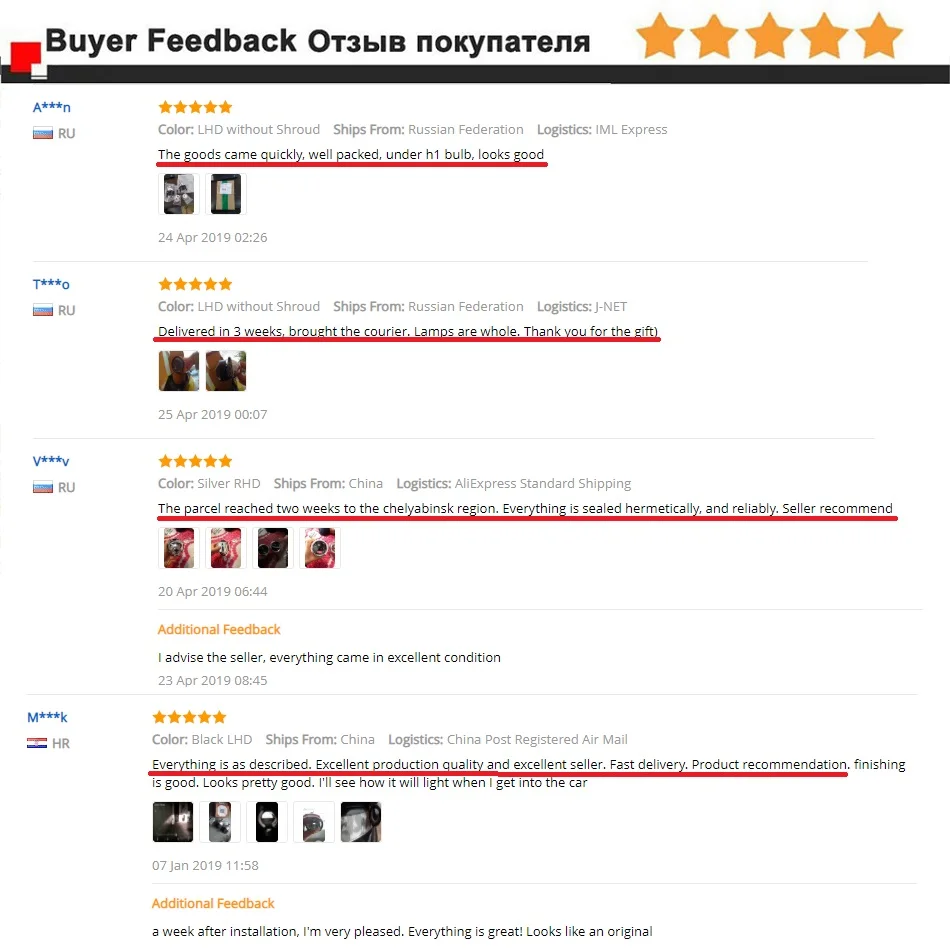
Task: Open the second photo in T***o's review
Action: tap(226, 371)
